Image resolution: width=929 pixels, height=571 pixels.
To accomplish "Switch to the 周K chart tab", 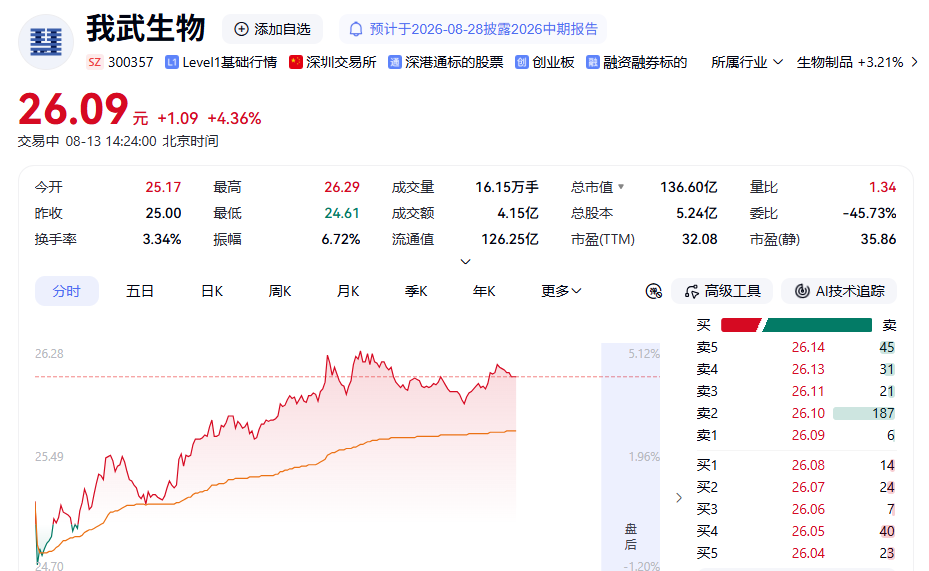I will click(280, 291).
